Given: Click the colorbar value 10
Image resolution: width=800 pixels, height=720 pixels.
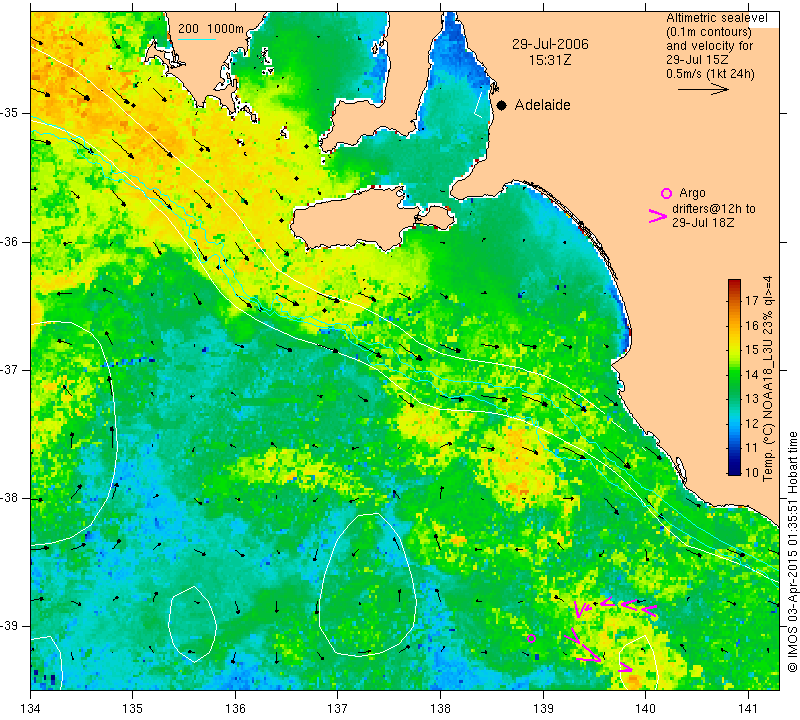Looking at the screenshot, I should (x=752, y=472).
